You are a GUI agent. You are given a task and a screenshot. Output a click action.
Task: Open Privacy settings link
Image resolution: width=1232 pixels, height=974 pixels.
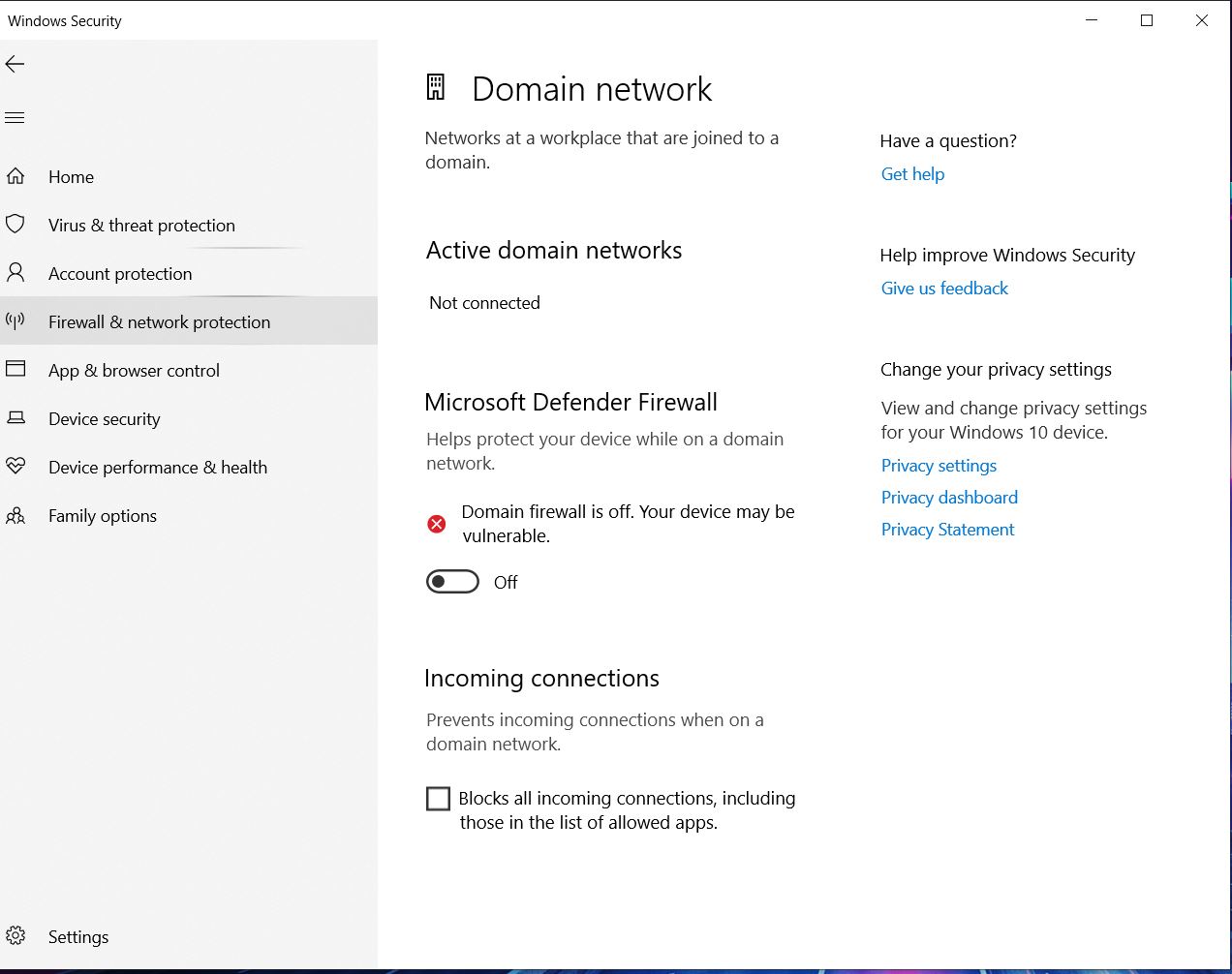point(939,466)
